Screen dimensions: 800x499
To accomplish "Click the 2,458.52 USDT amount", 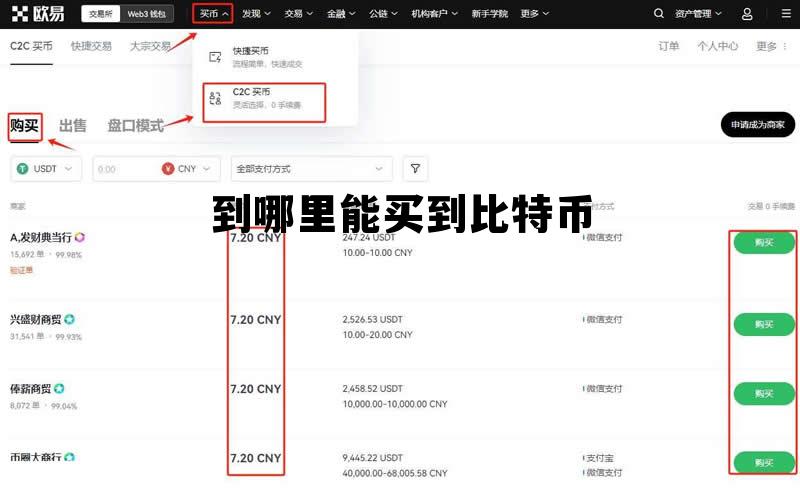I will [x=372, y=389].
